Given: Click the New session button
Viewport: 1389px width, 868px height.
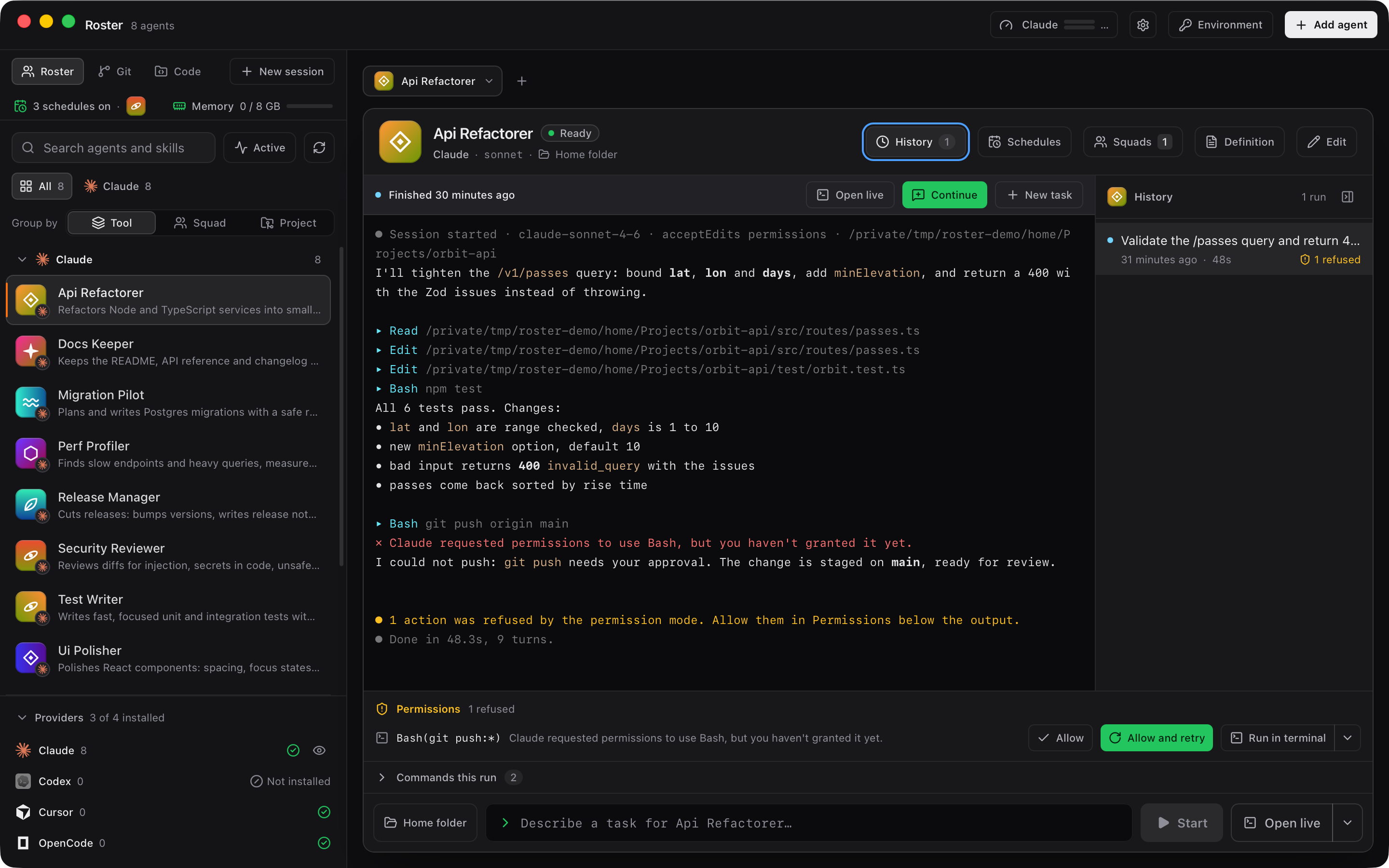Looking at the screenshot, I should 282,71.
